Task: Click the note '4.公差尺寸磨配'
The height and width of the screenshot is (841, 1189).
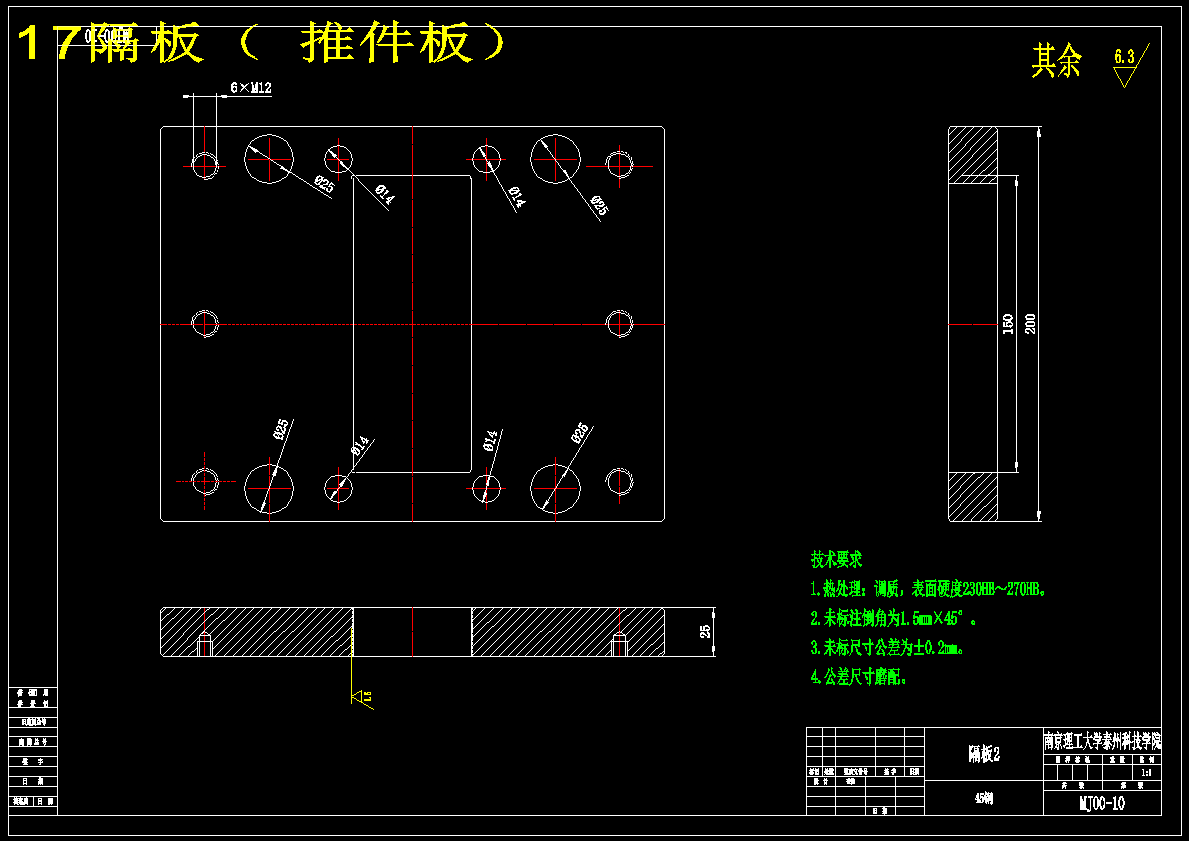Action: [859, 678]
